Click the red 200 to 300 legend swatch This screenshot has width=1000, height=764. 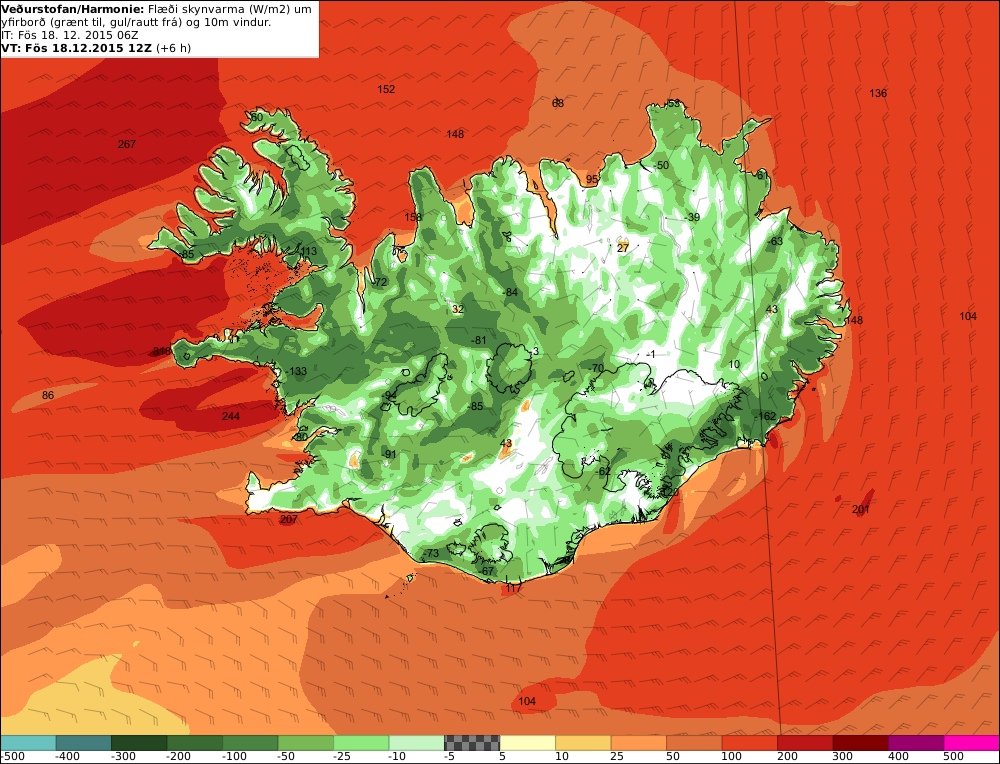(x=805, y=742)
